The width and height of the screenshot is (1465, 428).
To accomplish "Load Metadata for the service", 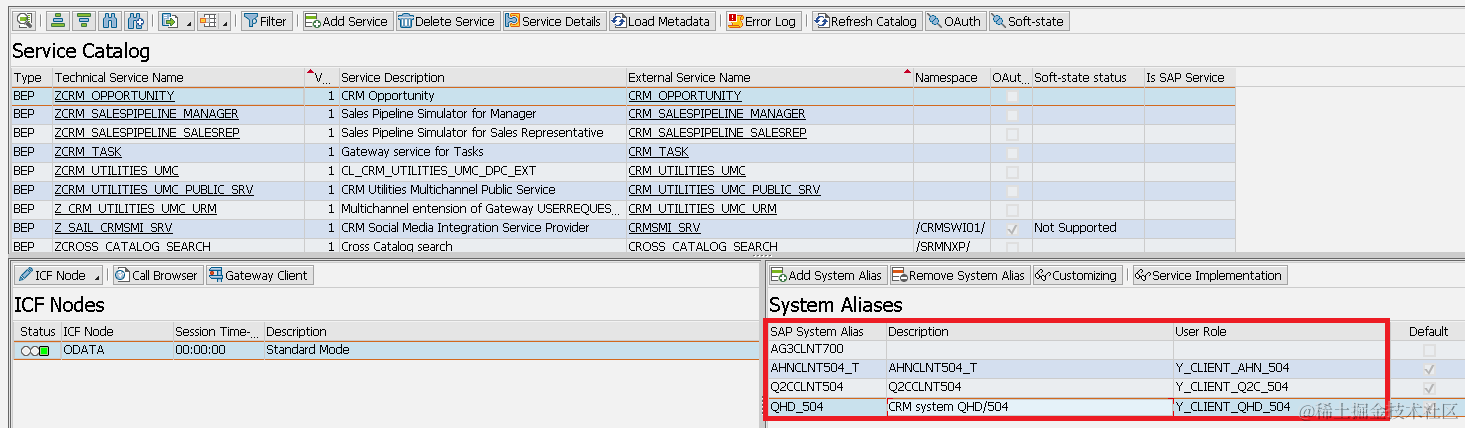I will pos(661,20).
